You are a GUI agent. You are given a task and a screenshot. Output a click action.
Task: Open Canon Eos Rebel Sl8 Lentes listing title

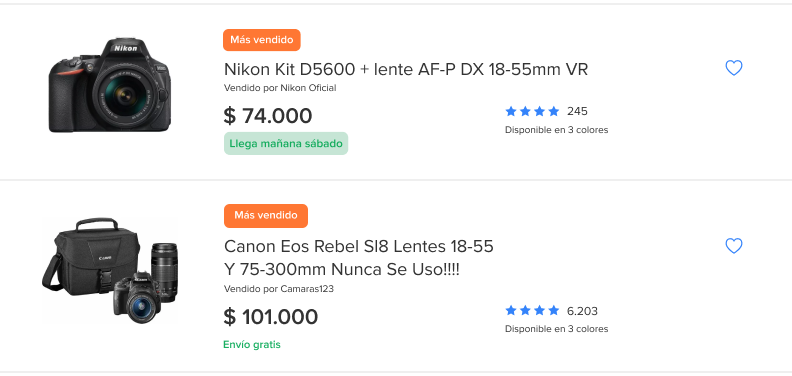coord(359,258)
